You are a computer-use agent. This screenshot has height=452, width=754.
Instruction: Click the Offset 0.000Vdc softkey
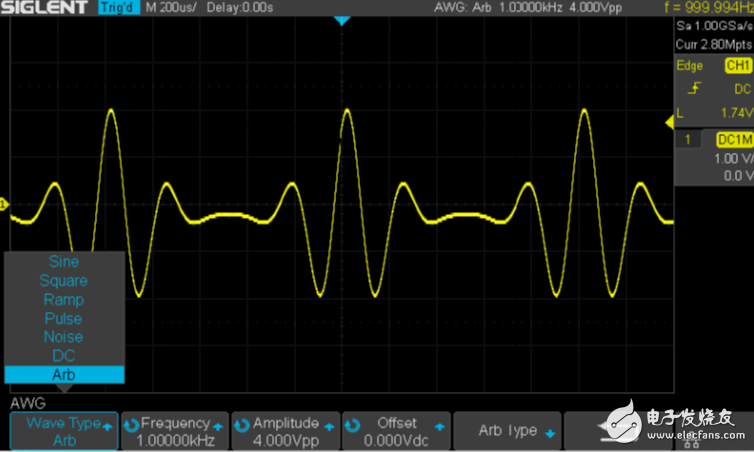(x=396, y=432)
